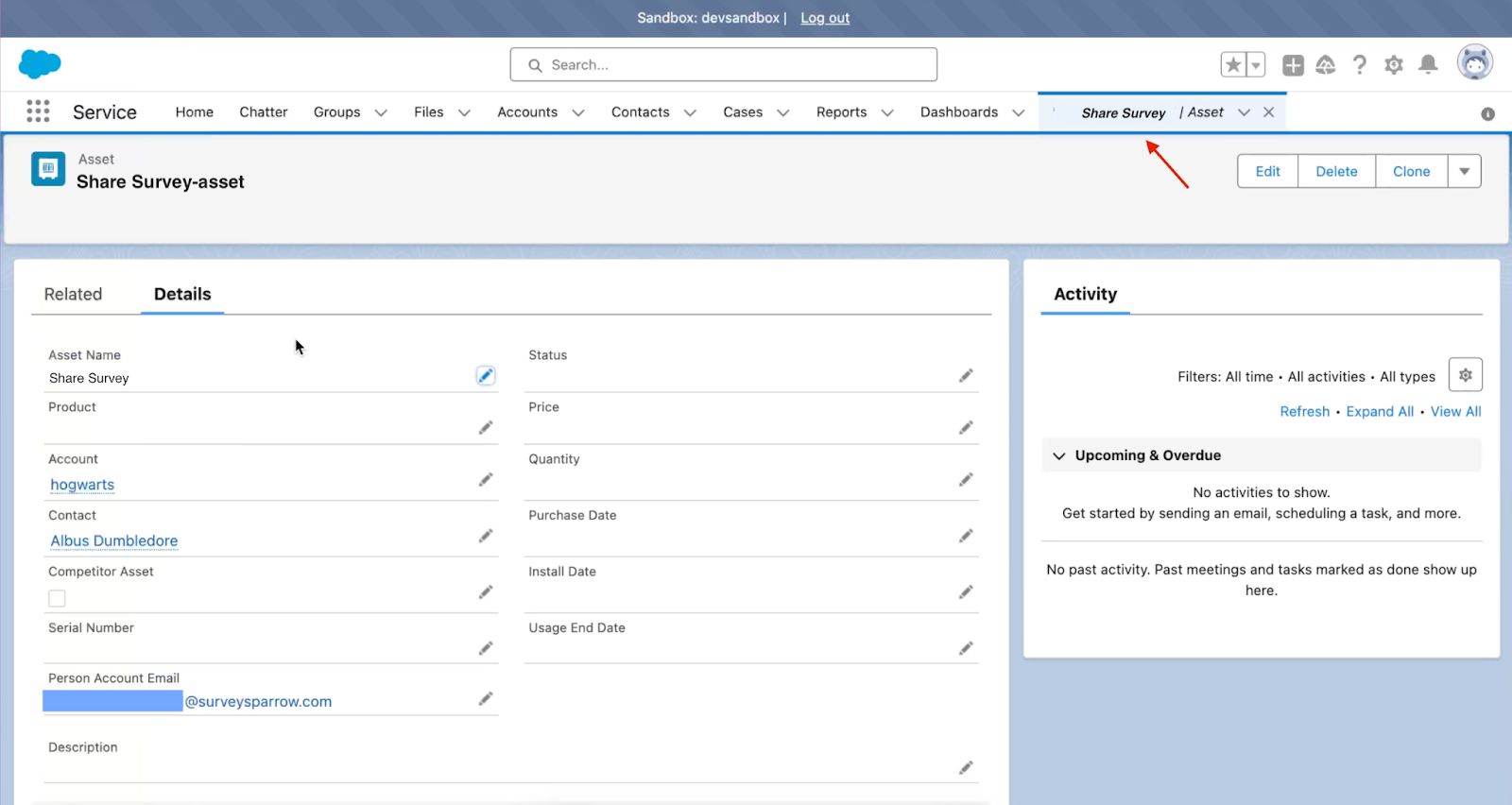Expand the Accounts navigation dropdown
This screenshot has width=1512, height=805.
[578, 112]
